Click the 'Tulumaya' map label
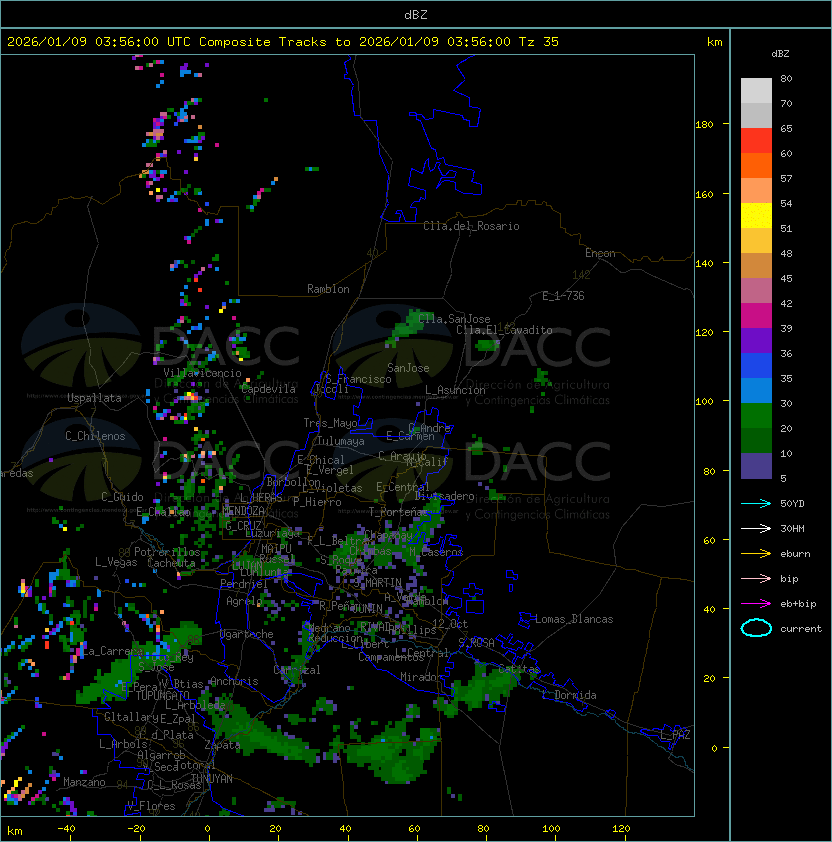Screen dimensions: 832x842 pyautogui.click(x=341, y=441)
